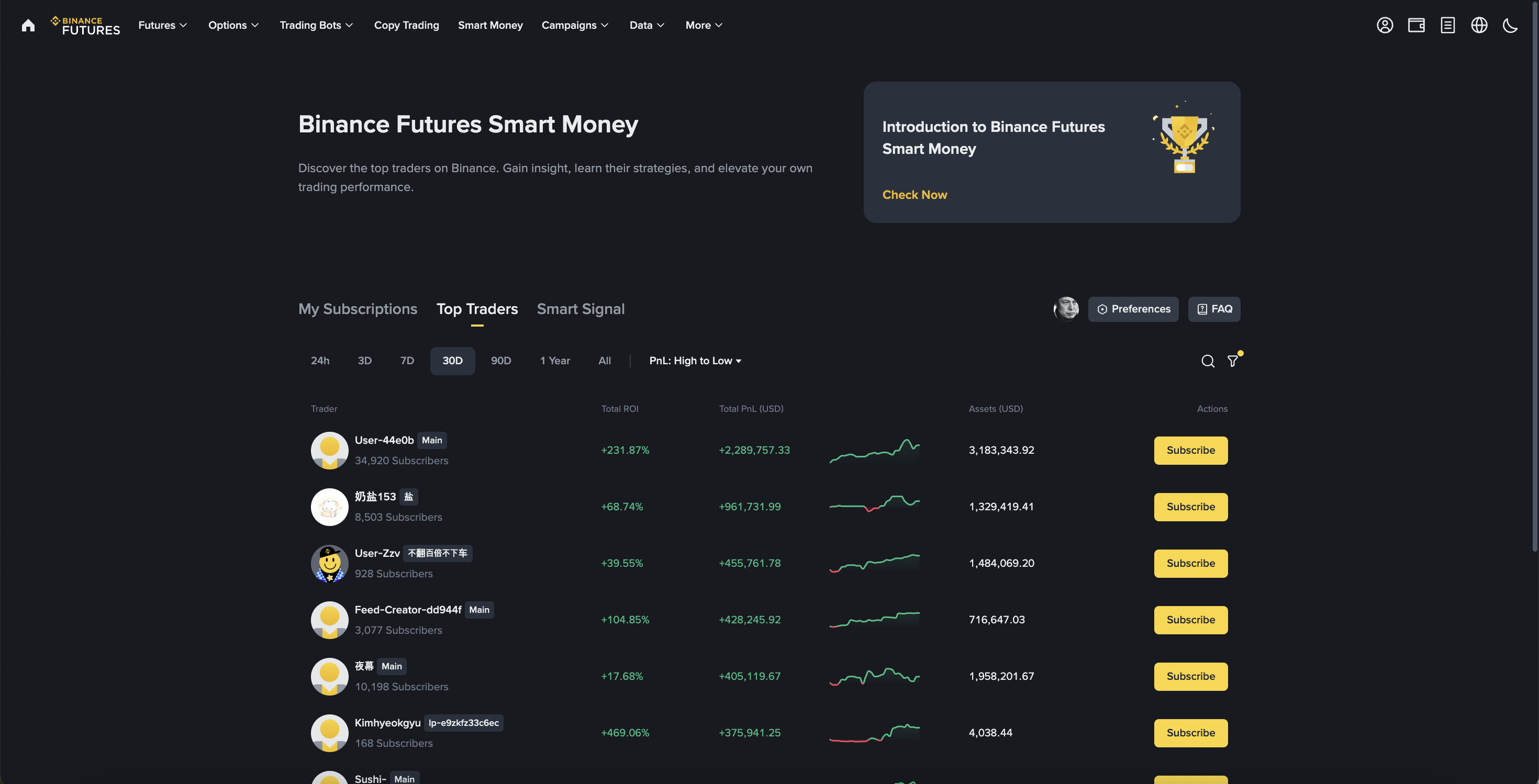This screenshot has width=1539, height=784.
Task: Open Smart Money in the navbar
Action: (490, 25)
